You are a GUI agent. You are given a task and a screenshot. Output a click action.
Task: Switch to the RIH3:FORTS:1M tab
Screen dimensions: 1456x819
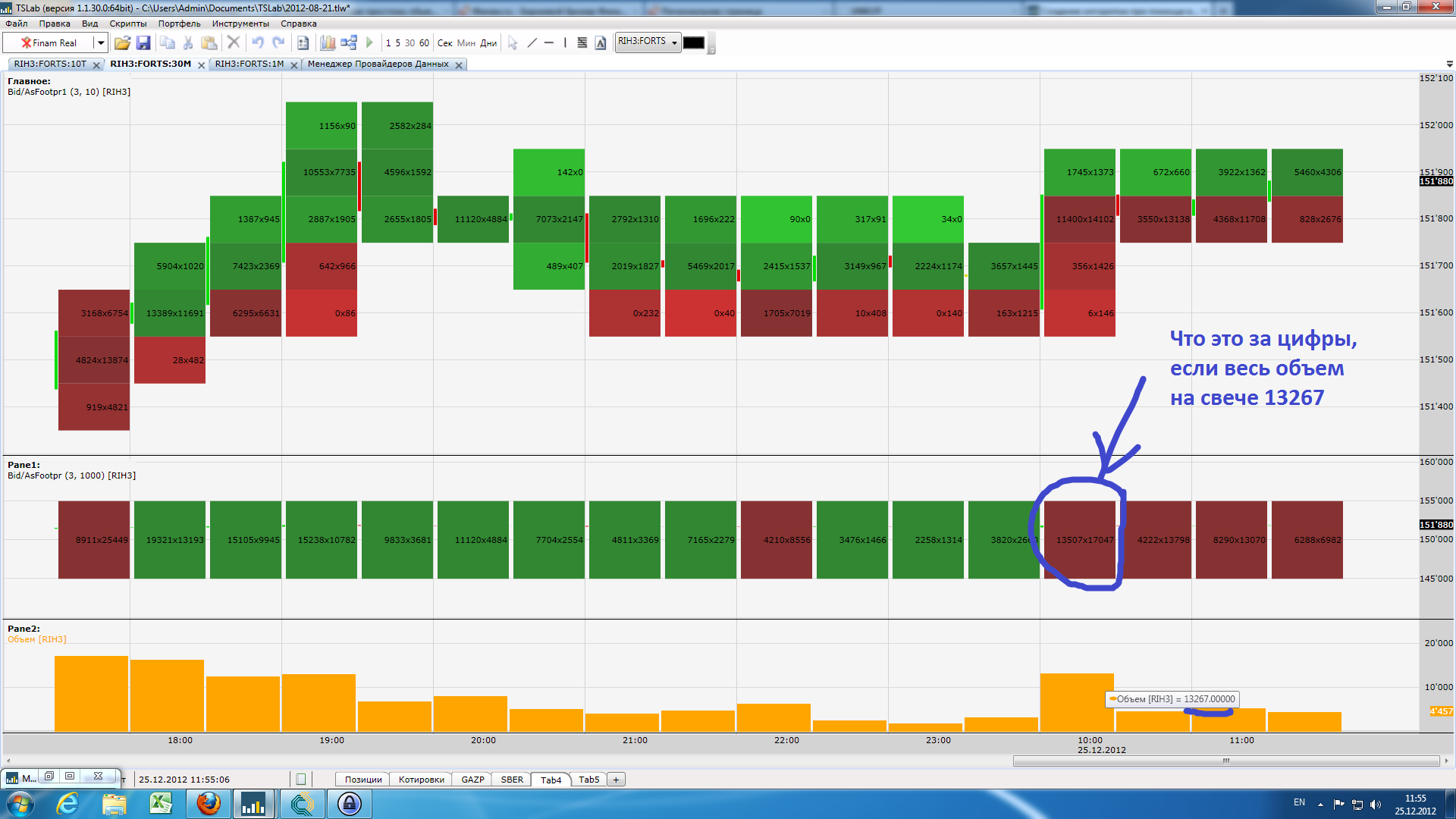pos(249,64)
